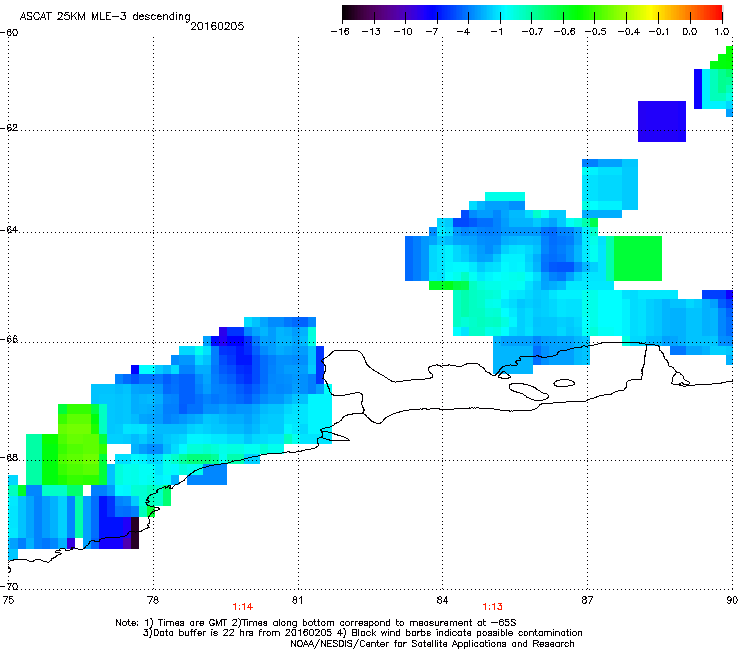Click the dark purple square near 62S 89E
740x650 pixels.
point(662,121)
